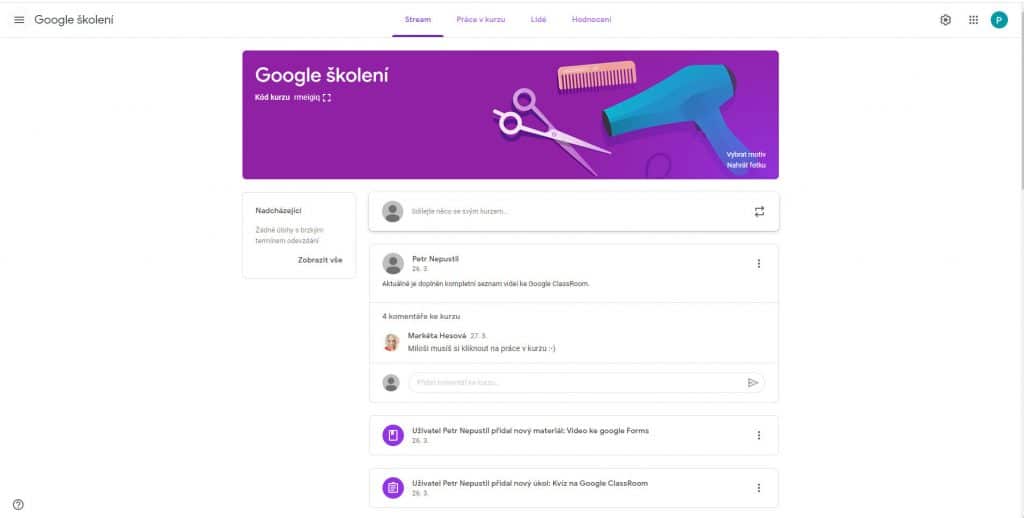The width and height of the screenshot is (1024, 518).
Task: Open the main hamburger menu
Action: (x=19, y=20)
